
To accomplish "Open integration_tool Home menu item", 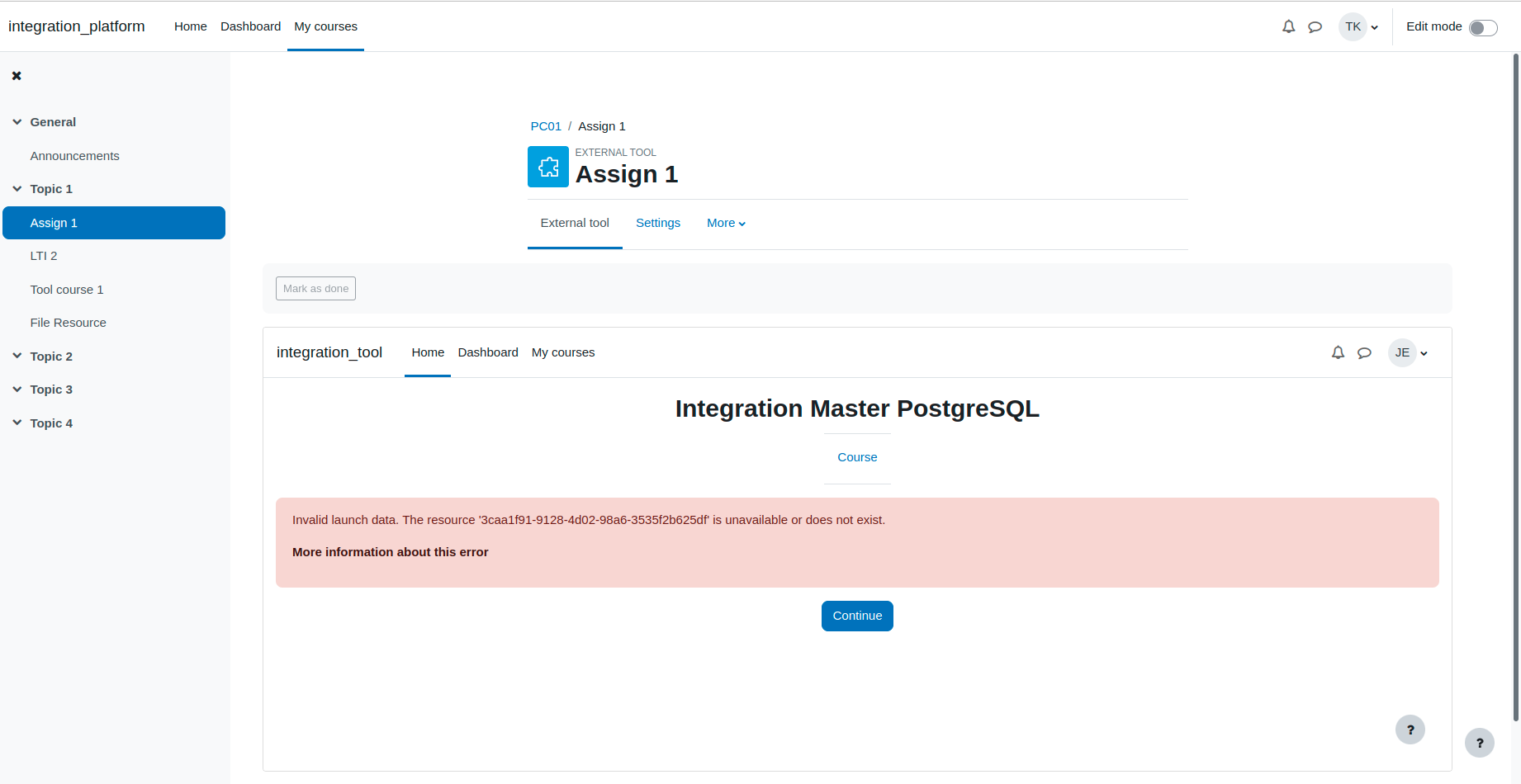I will point(428,352).
